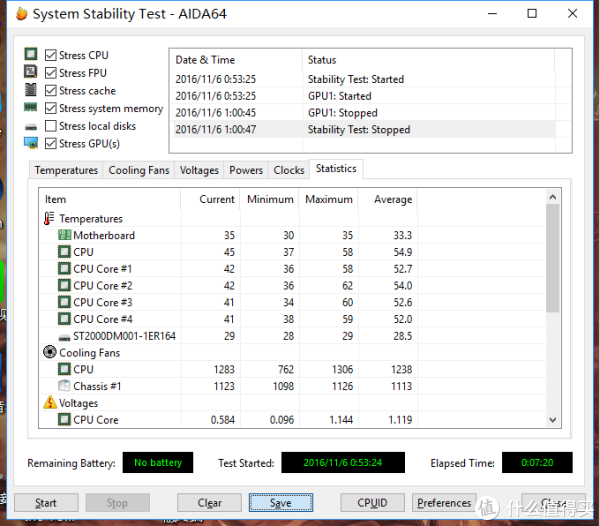
Task: Click the Start button
Action: pyautogui.click(x=46, y=503)
